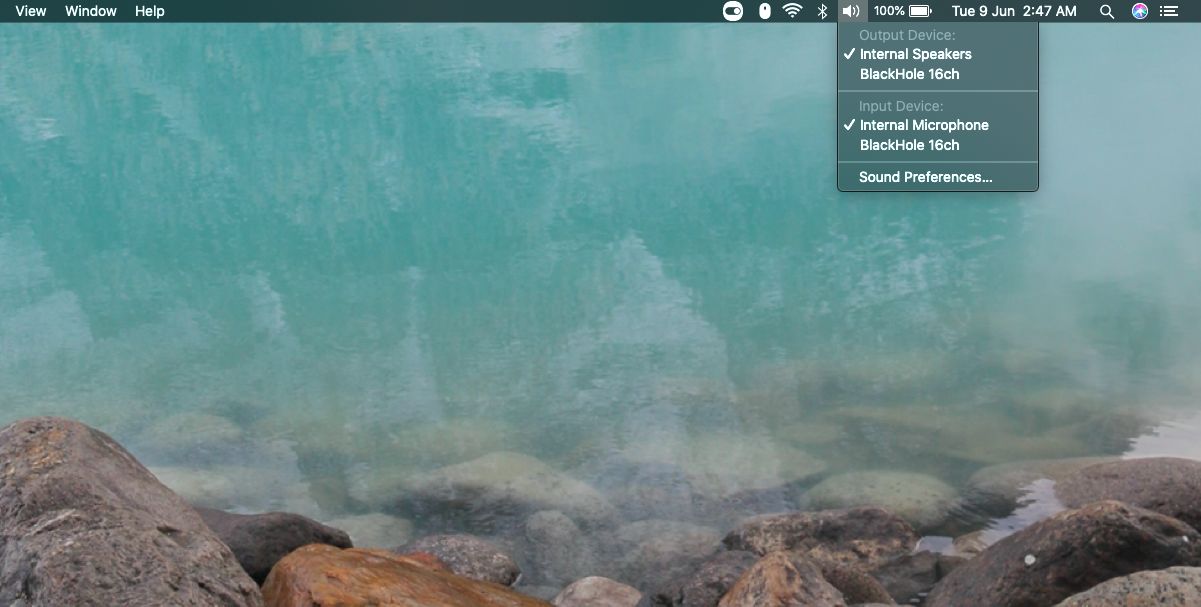Open Spotlight search magnifier

[x=1107, y=11]
